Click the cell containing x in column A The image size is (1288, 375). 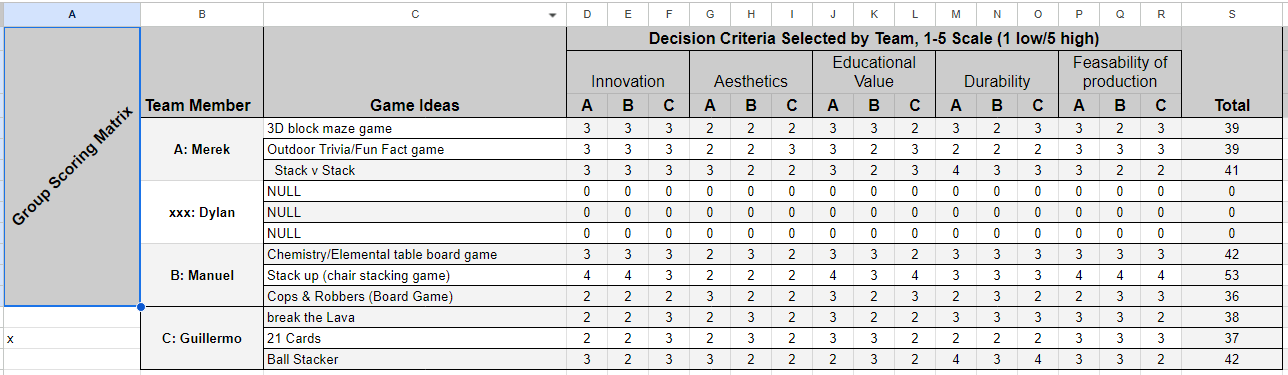[71, 338]
